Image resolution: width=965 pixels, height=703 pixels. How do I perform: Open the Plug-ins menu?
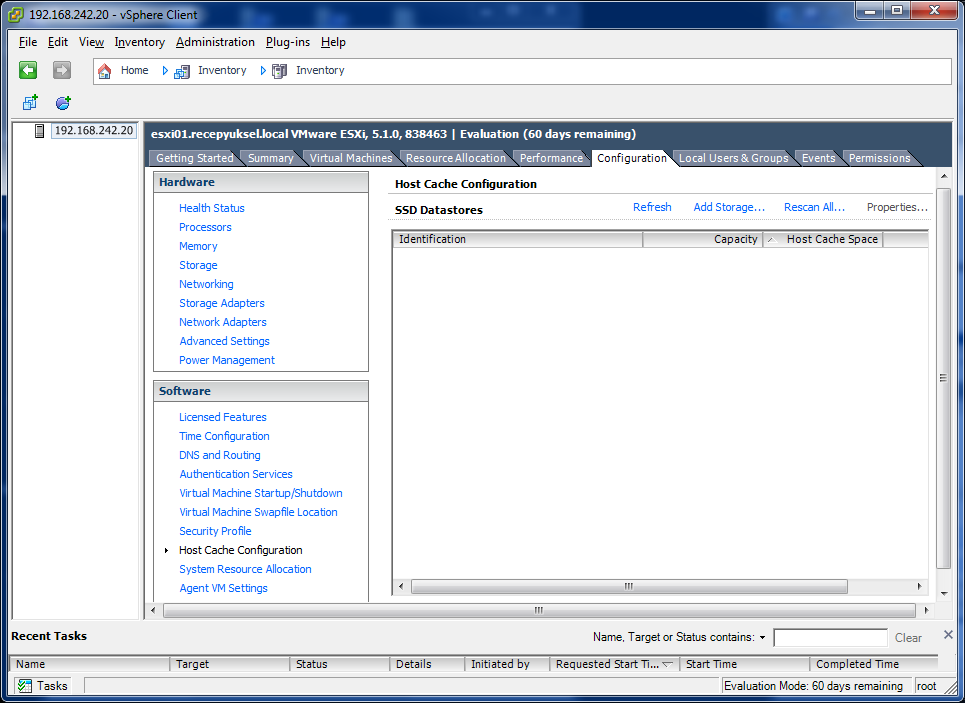coord(288,42)
